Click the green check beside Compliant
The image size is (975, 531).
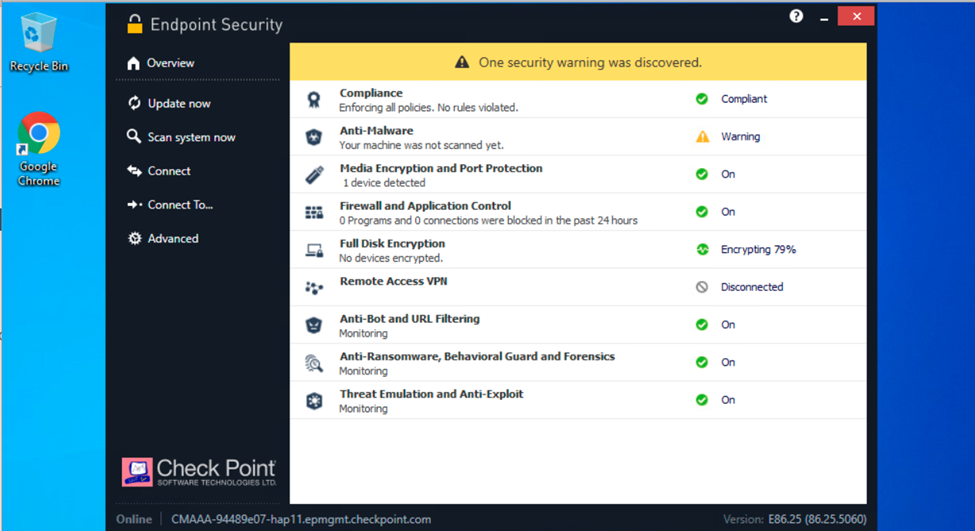tap(702, 99)
